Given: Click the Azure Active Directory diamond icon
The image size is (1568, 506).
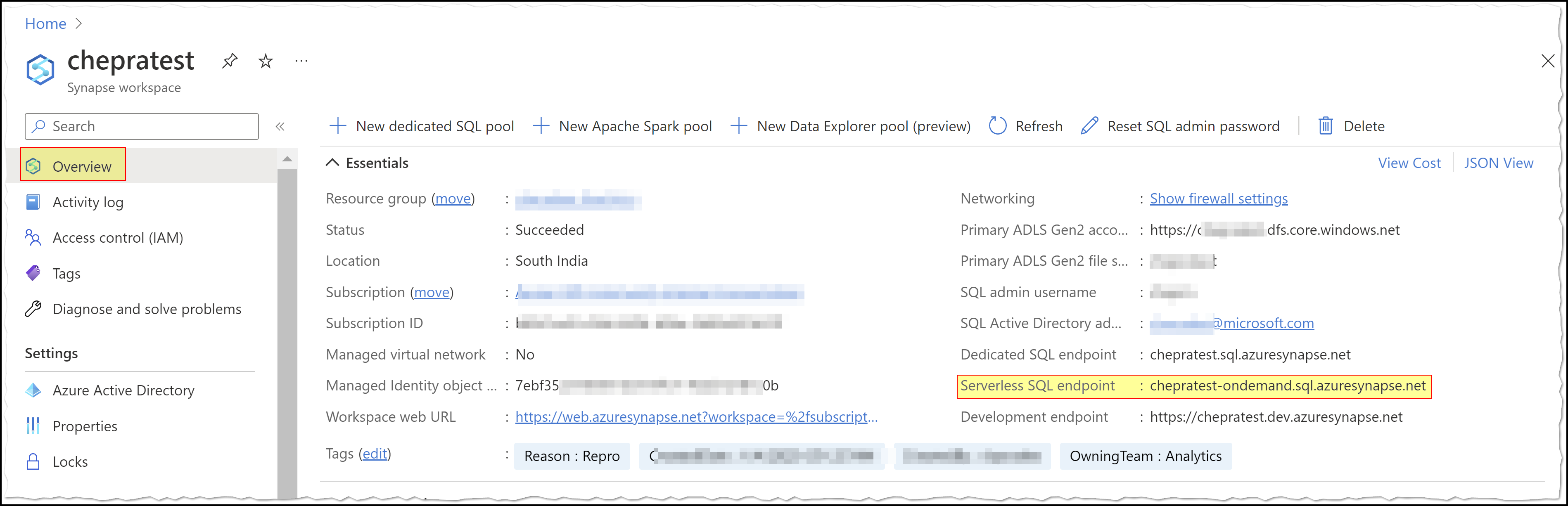Looking at the screenshot, I should pyautogui.click(x=33, y=390).
